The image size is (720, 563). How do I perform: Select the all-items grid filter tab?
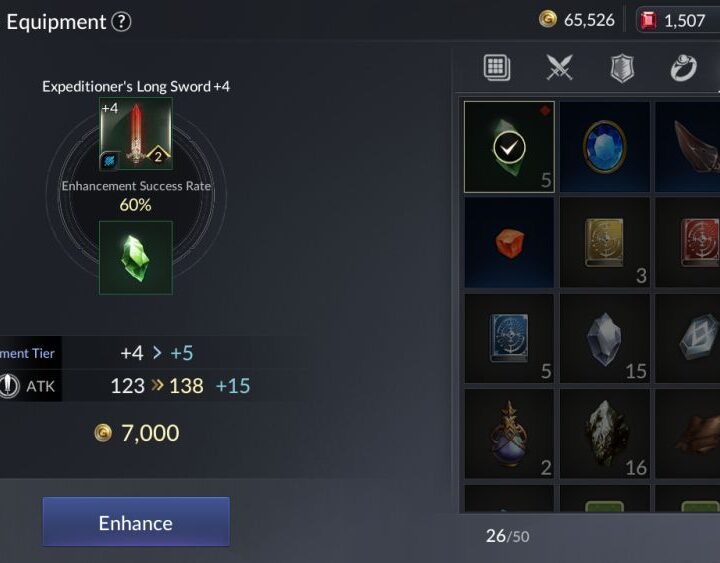pyautogui.click(x=497, y=68)
